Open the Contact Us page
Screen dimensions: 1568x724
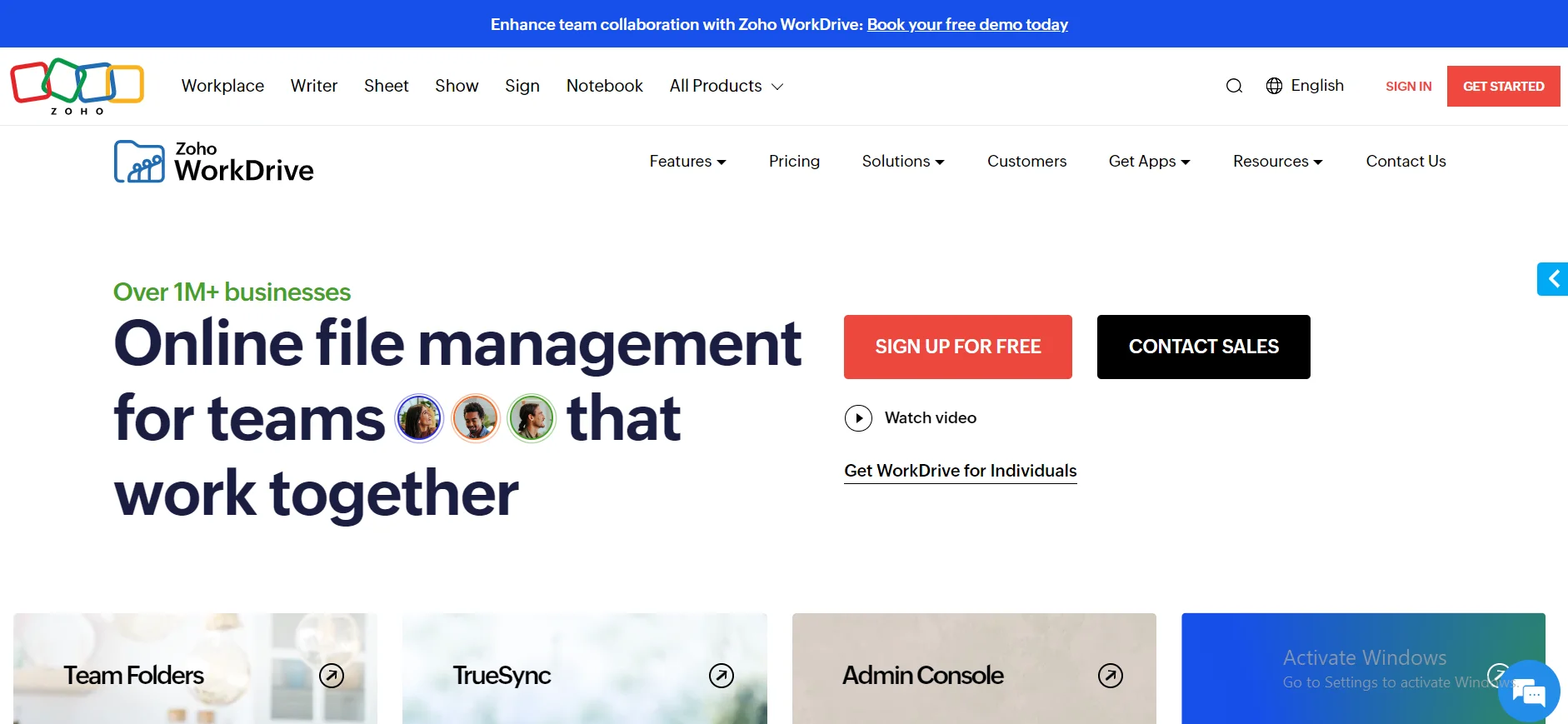click(x=1406, y=162)
